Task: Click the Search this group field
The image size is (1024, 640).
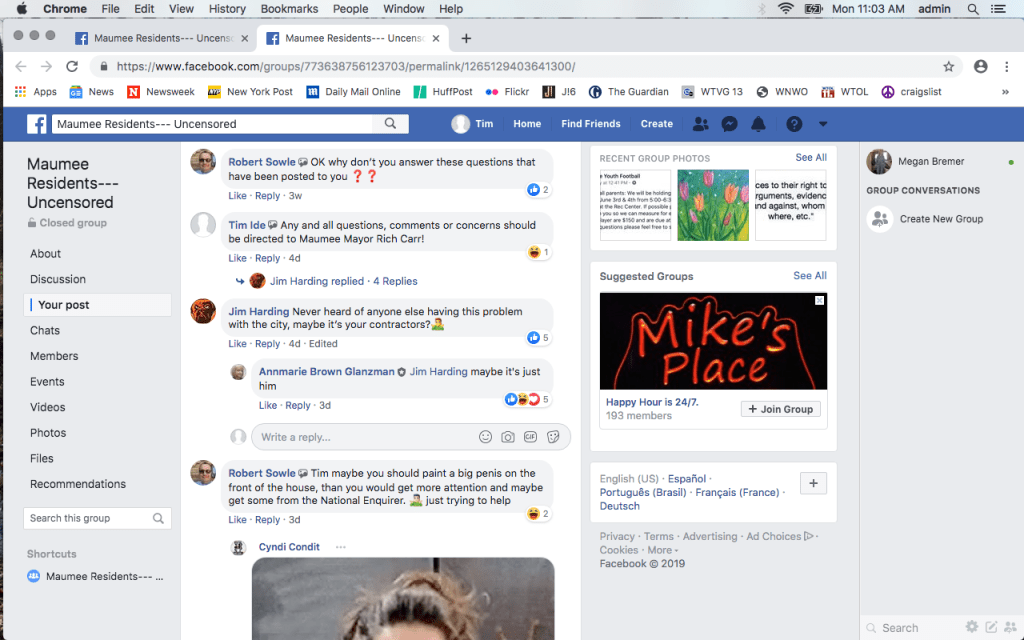Action: click(x=88, y=518)
